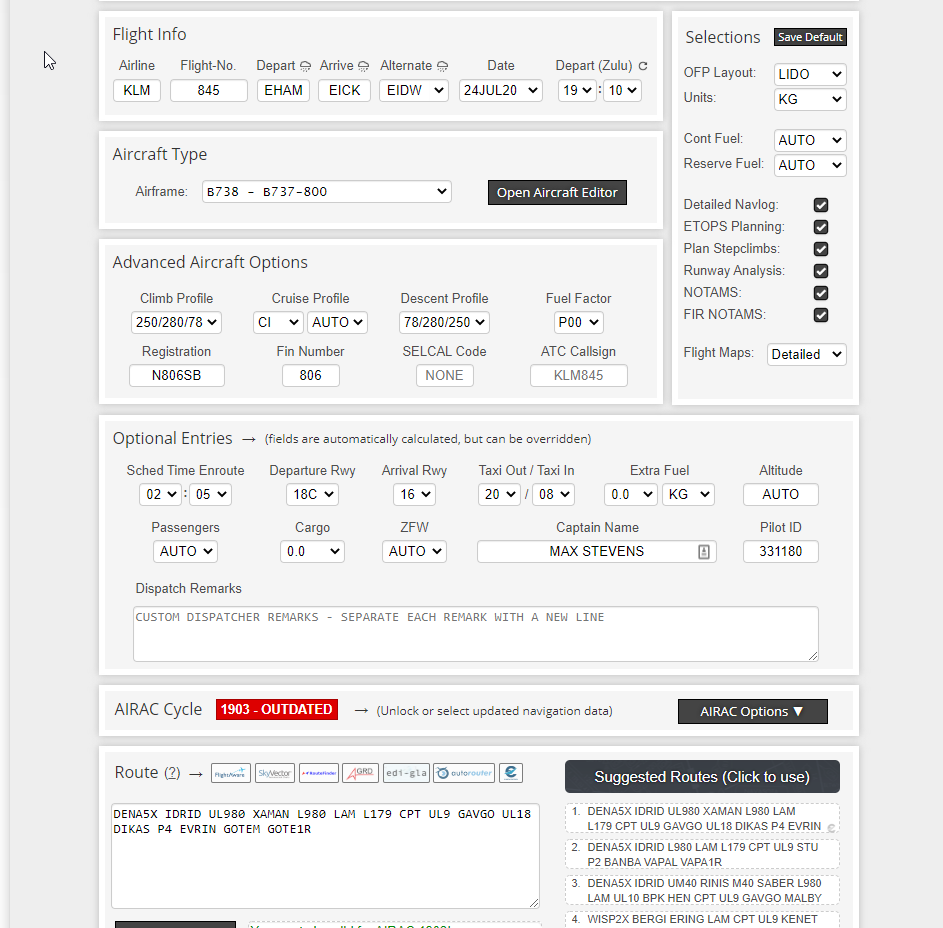Viewport: 943px width, 928px height.
Task: Click the Open Aircraft Editor button
Action: tap(557, 192)
